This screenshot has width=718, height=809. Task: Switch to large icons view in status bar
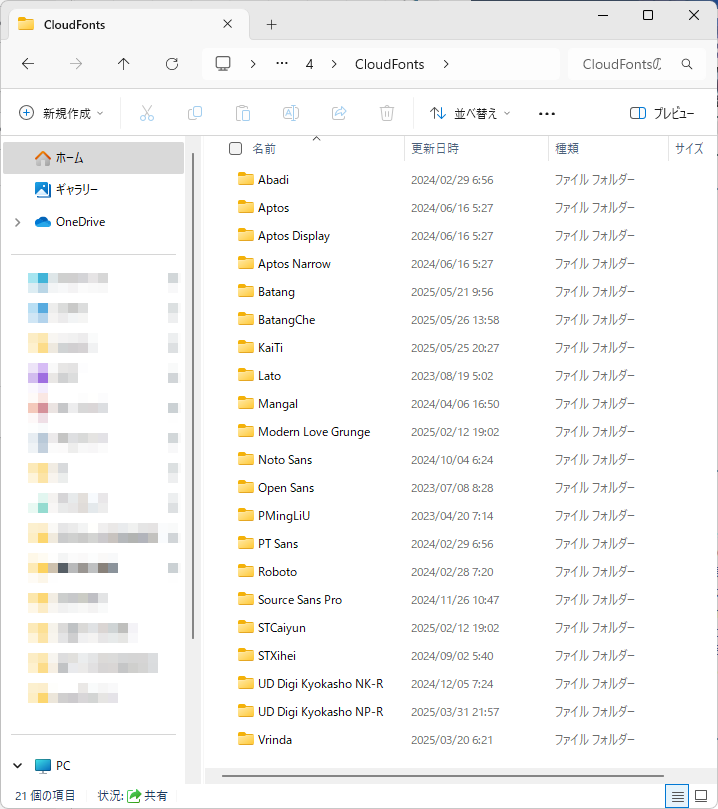pos(701,796)
